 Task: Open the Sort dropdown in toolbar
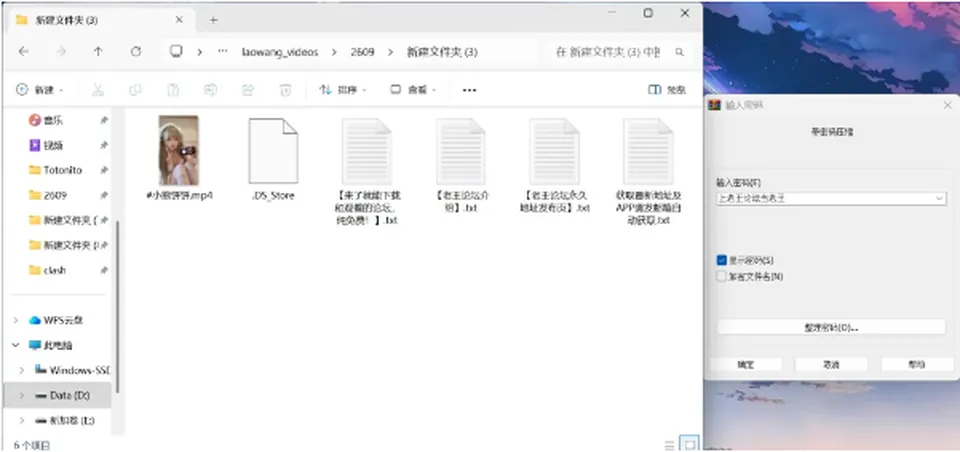click(343, 90)
